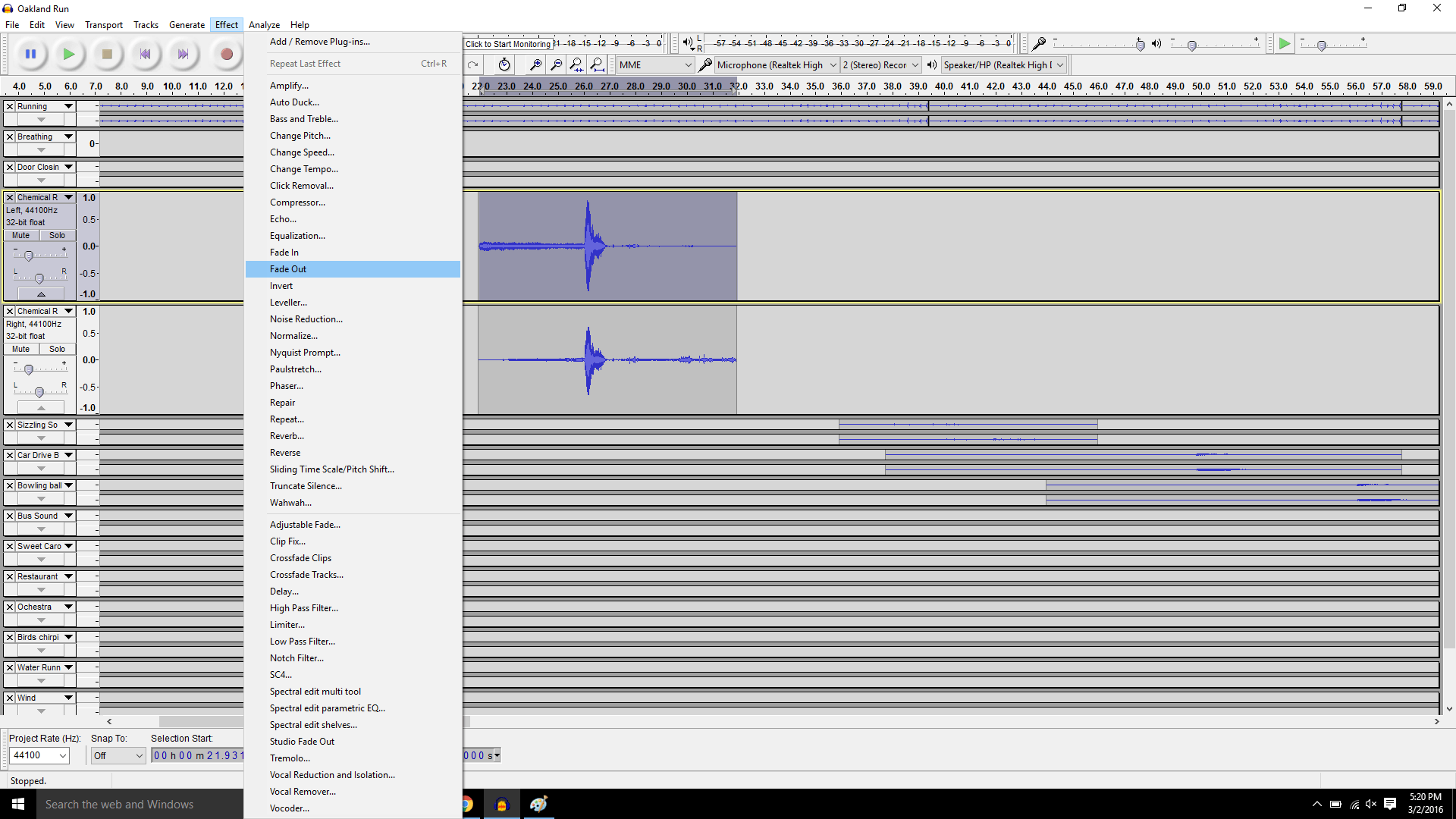Open the Running track name dropdown

(x=68, y=106)
